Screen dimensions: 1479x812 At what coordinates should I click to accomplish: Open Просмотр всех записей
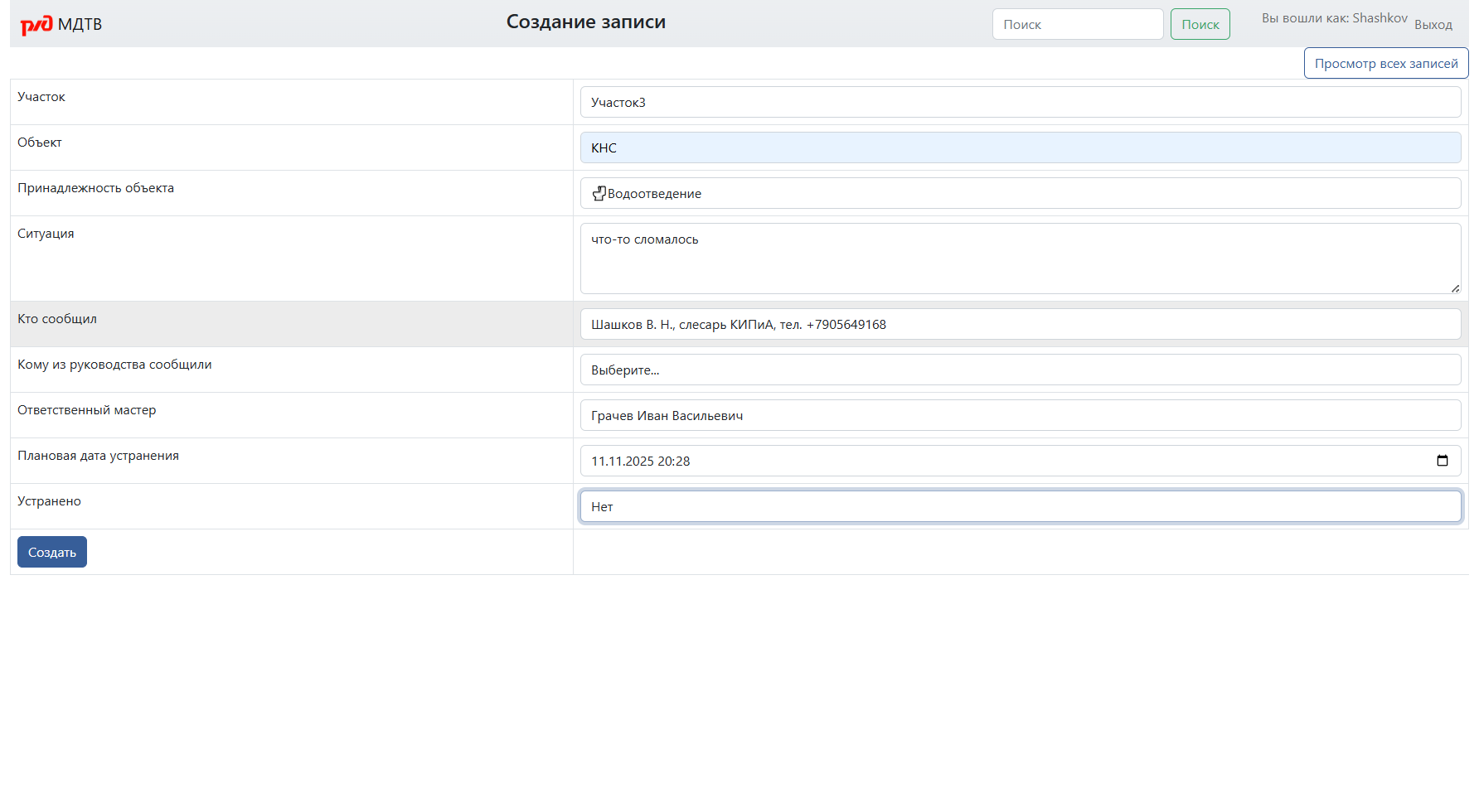(1385, 63)
